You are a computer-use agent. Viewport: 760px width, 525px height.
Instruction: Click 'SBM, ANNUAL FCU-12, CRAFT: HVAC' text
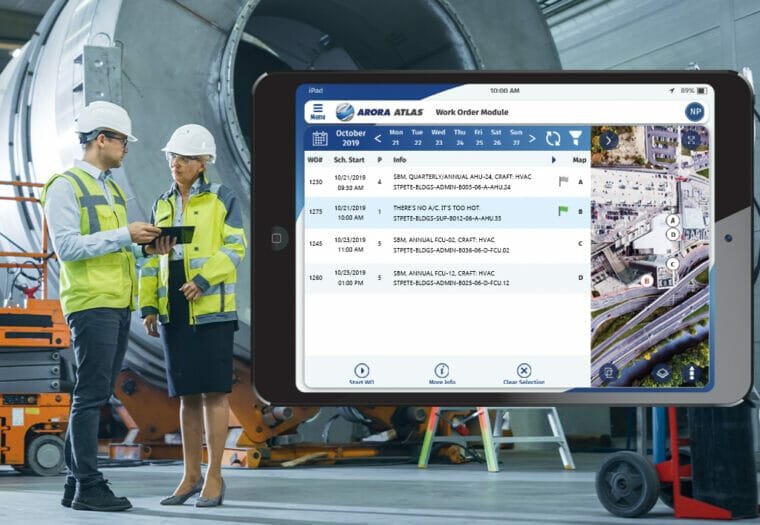point(443,273)
